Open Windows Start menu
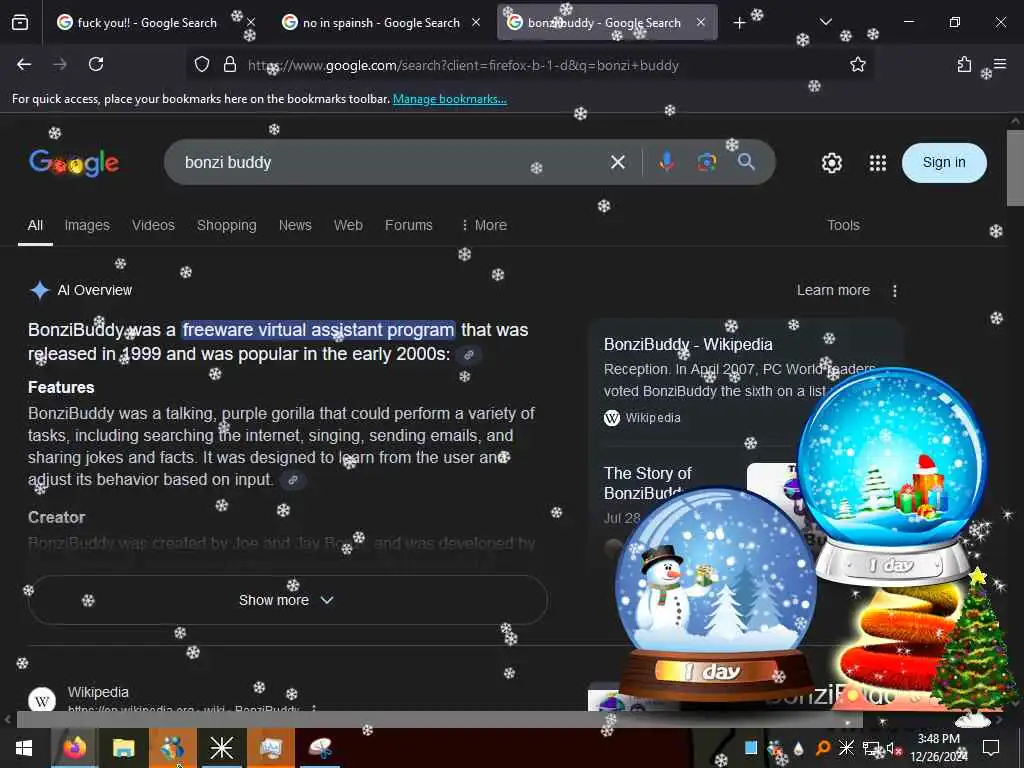The width and height of the screenshot is (1024, 768). (x=24, y=748)
